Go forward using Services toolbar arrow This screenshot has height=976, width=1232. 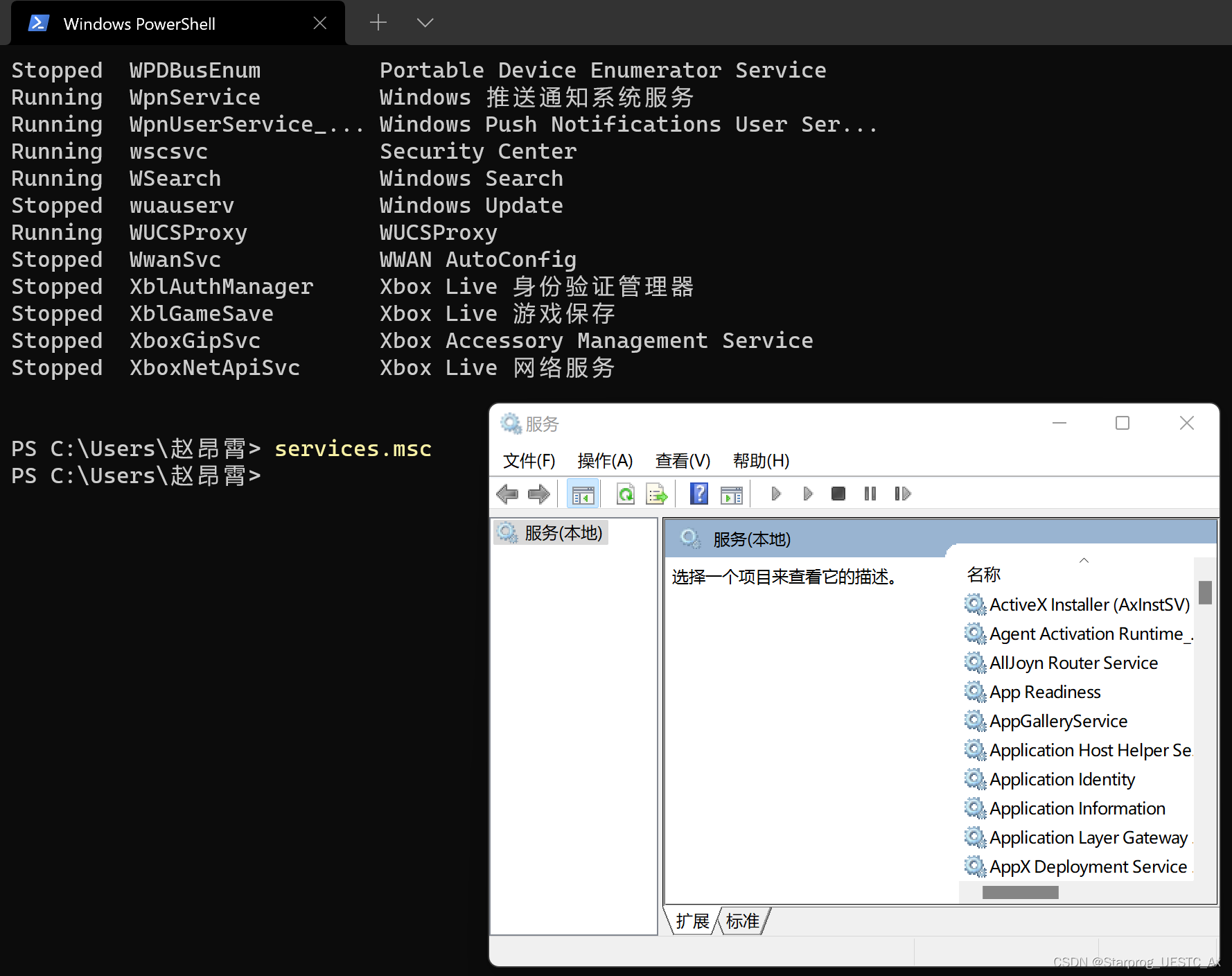[538, 494]
